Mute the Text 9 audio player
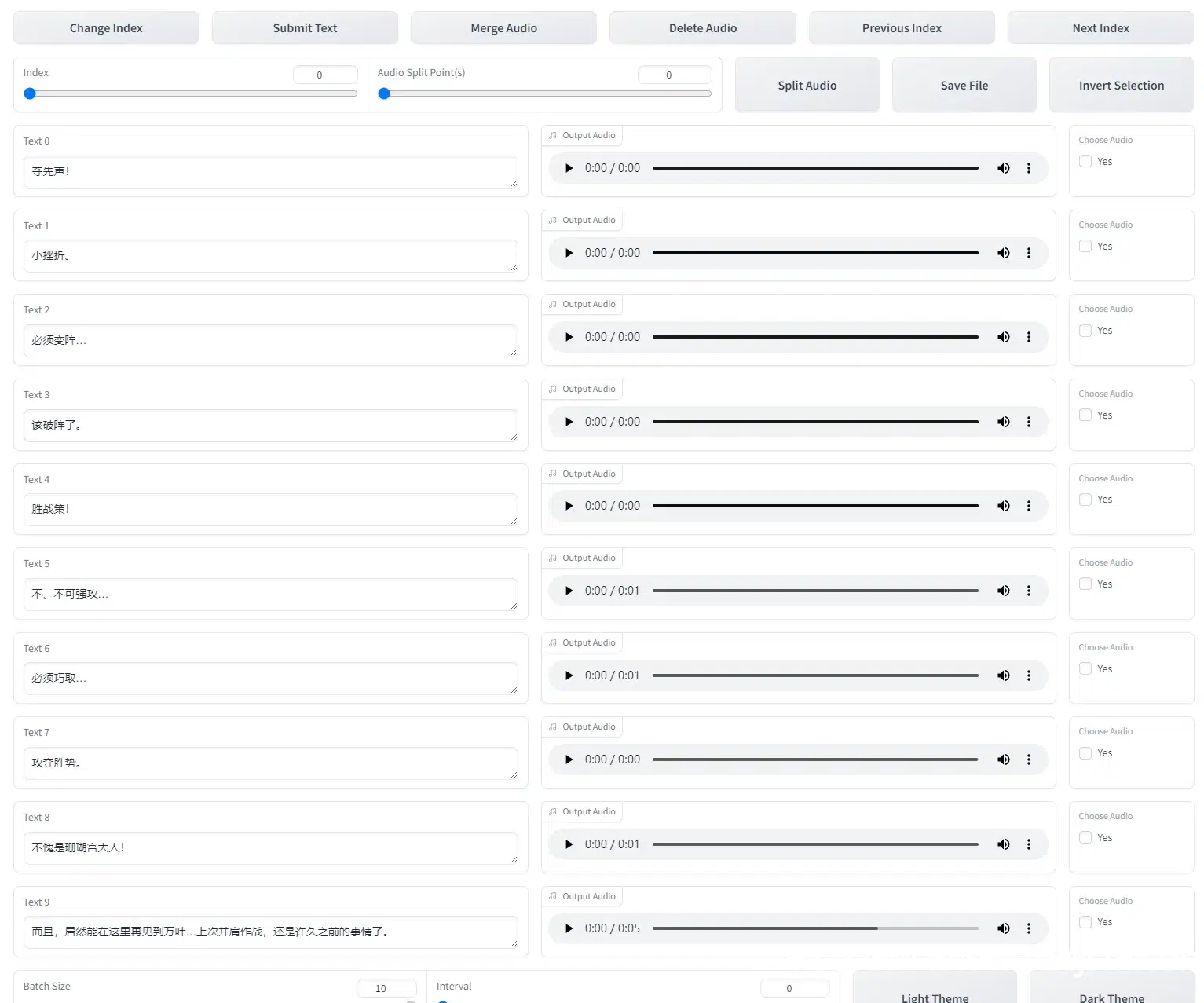Image resolution: width=1204 pixels, height=1003 pixels. (x=1004, y=928)
